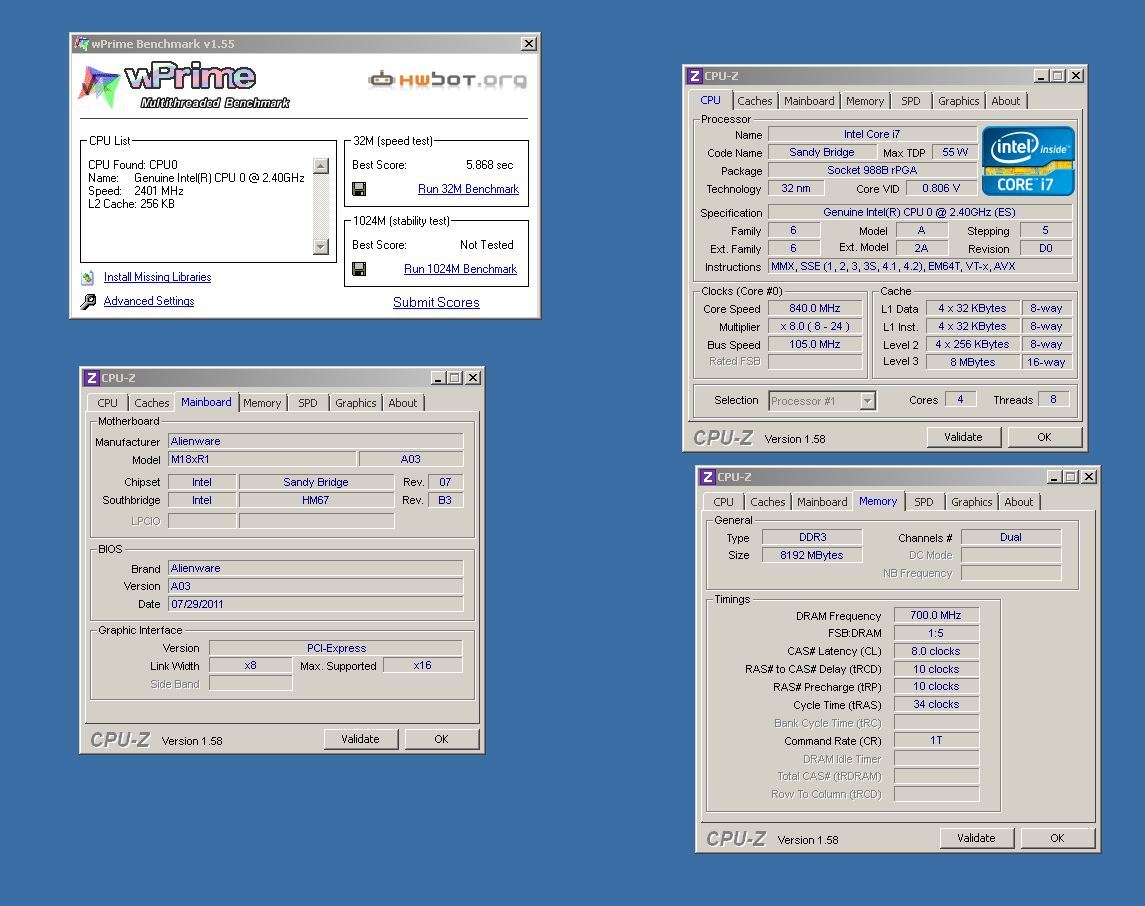
Task: Open Install Missing Libraries link
Action: point(157,277)
